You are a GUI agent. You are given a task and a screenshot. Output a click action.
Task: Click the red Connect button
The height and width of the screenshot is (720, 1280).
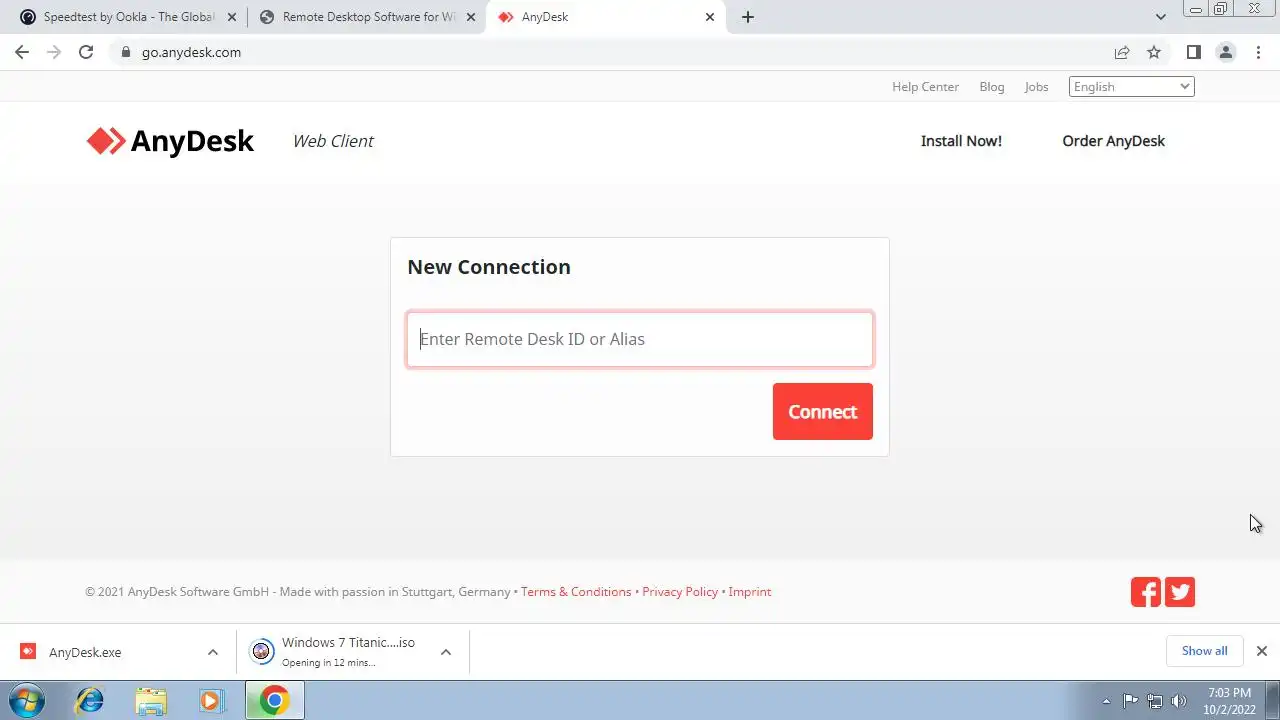[x=823, y=411]
